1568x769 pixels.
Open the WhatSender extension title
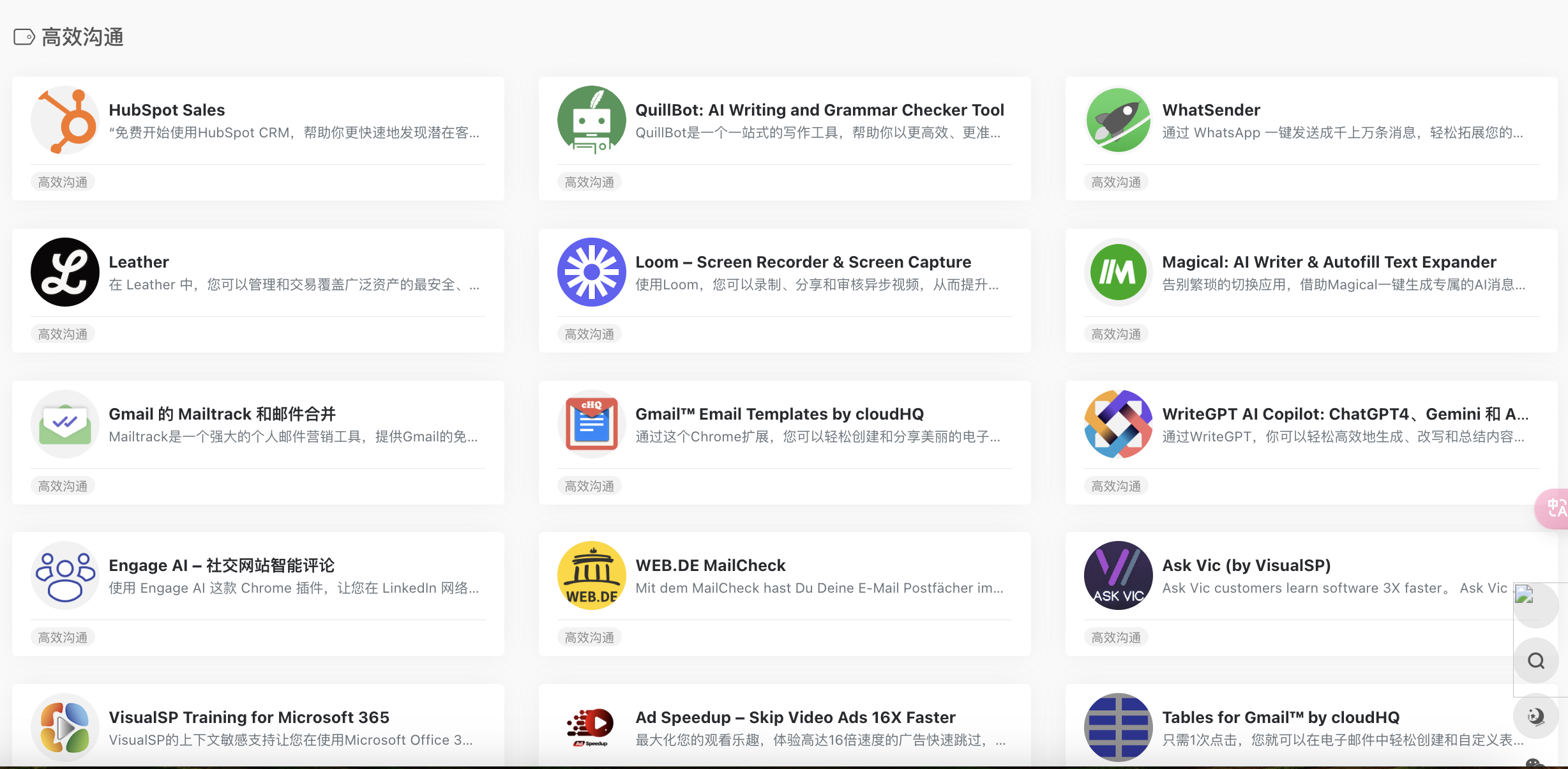coord(1211,110)
